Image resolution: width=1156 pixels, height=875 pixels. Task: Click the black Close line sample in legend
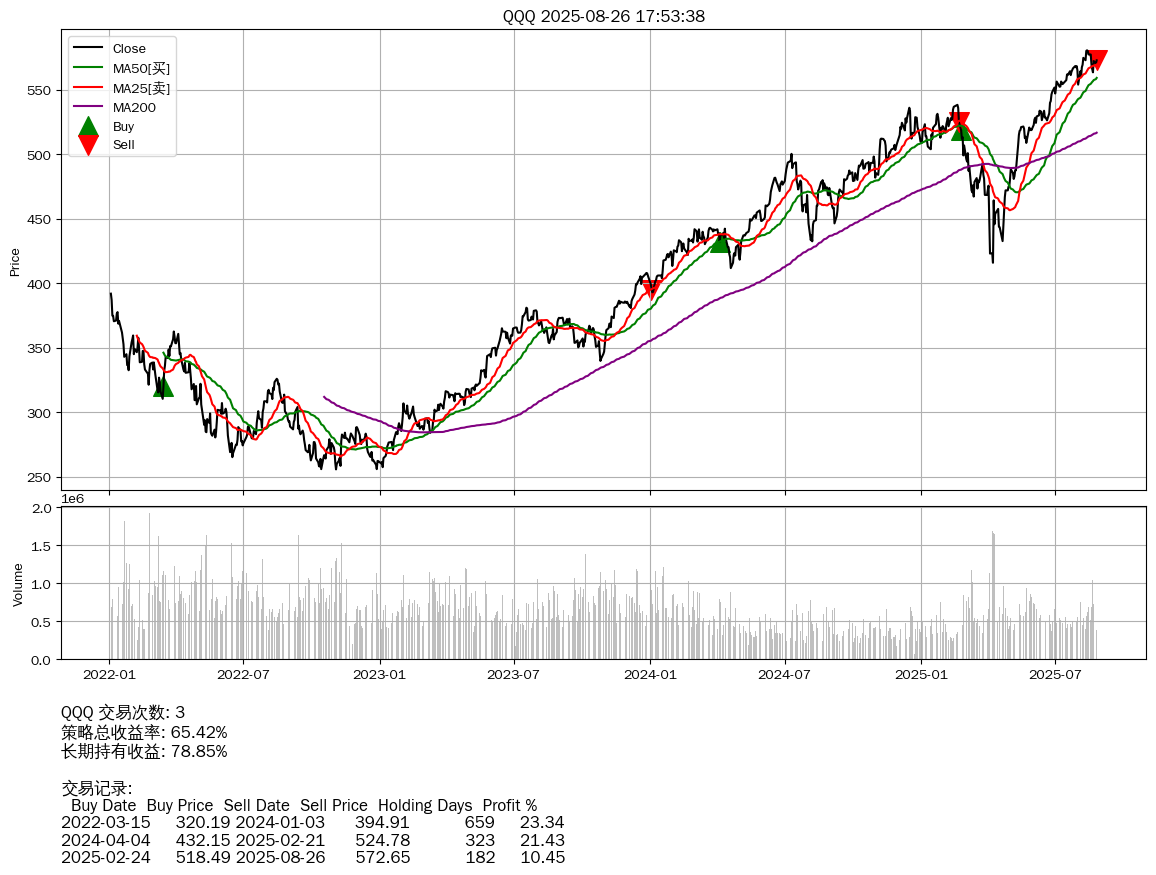[x=88, y=49]
